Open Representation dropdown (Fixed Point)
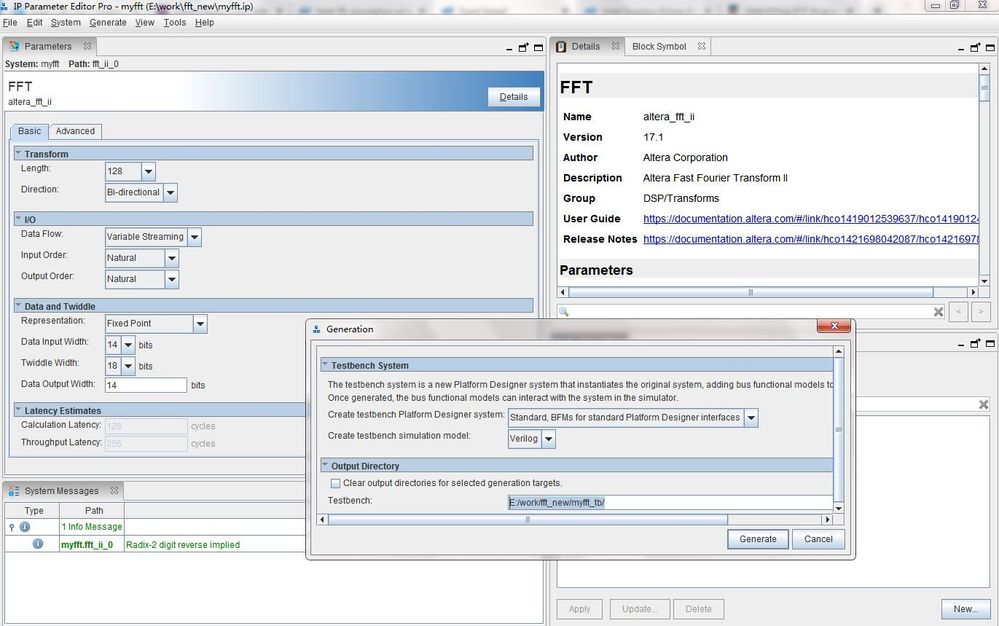The height and width of the screenshot is (626, 999). tap(200, 324)
